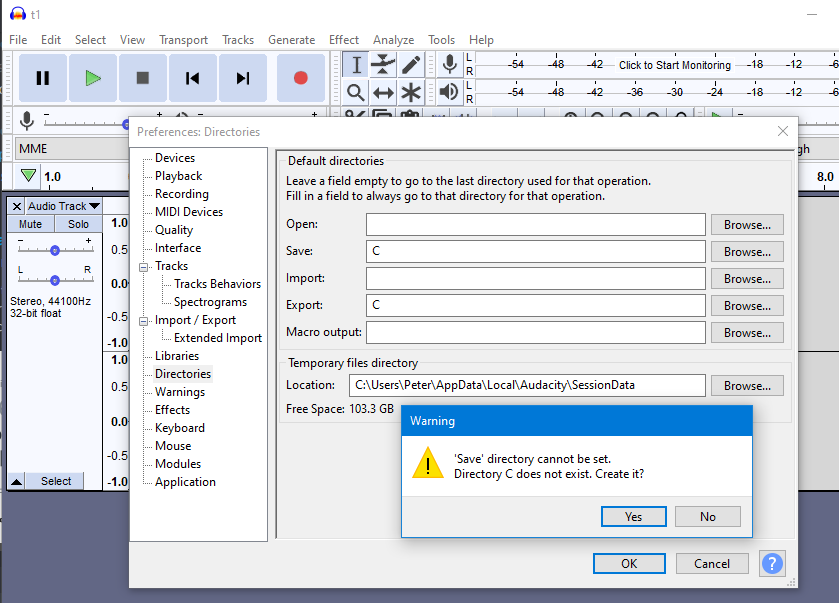This screenshot has width=839, height=603.
Task: Start recording with the red Record button
Action: point(301,78)
